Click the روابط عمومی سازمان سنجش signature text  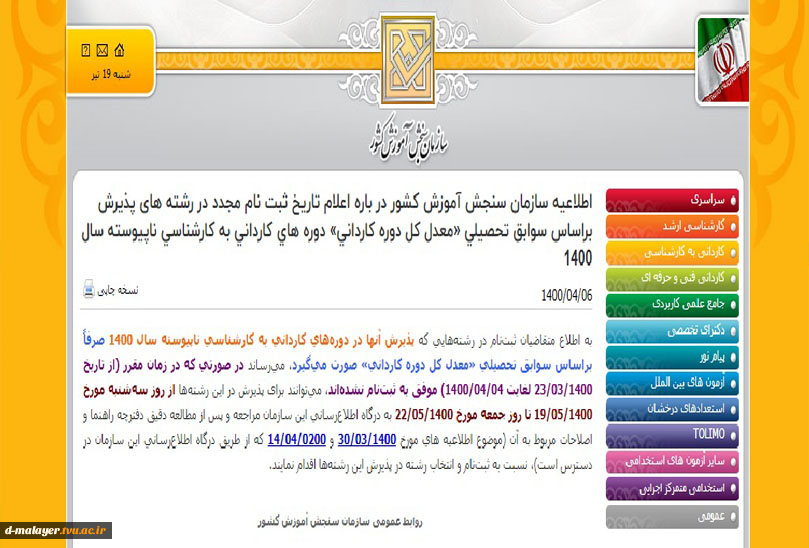(x=340, y=522)
